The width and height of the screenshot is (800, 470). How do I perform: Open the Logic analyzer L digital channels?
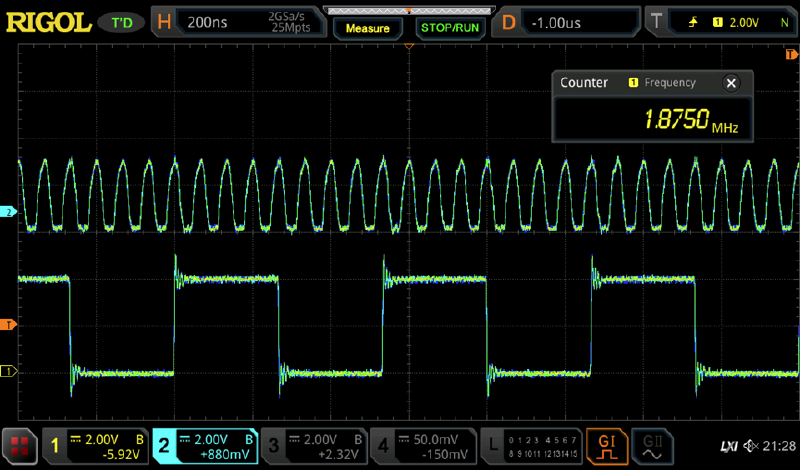point(528,443)
